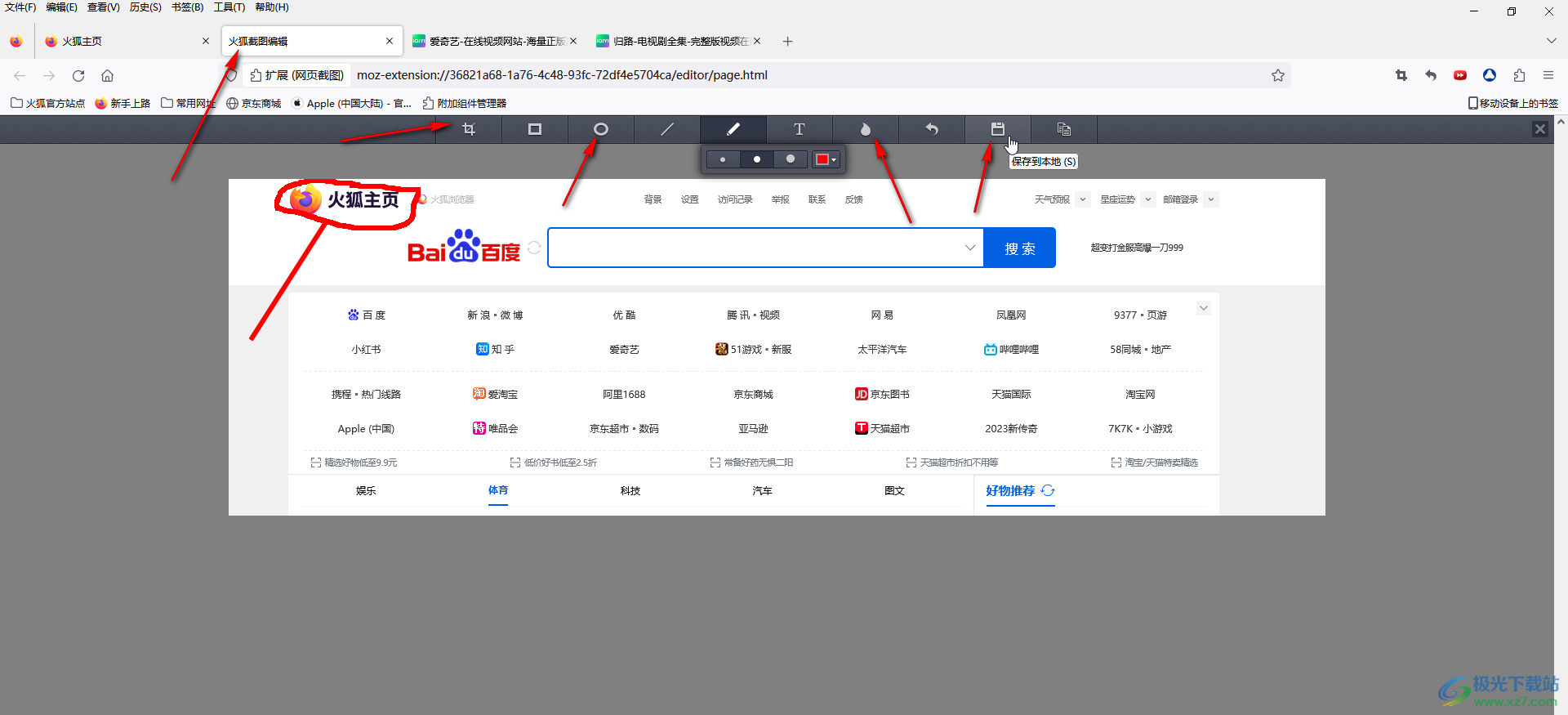Open a new browser tab
This screenshot has height=715, width=1568.
tap(787, 41)
